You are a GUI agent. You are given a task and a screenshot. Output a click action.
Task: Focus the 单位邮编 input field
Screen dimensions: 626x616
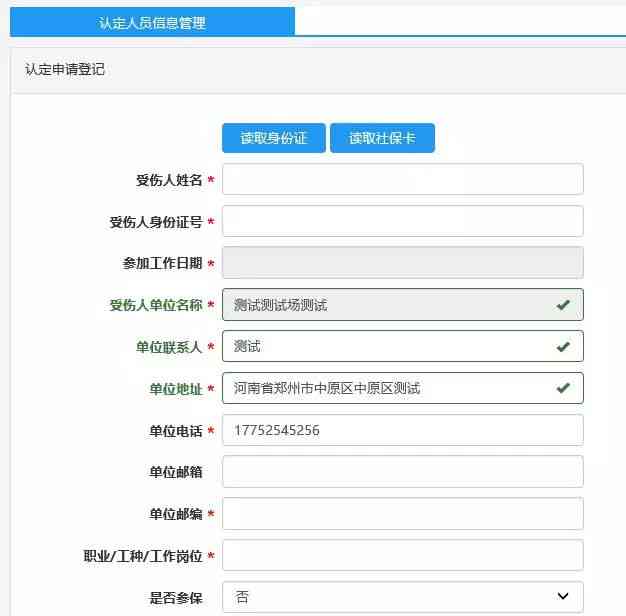pos(402,513)
